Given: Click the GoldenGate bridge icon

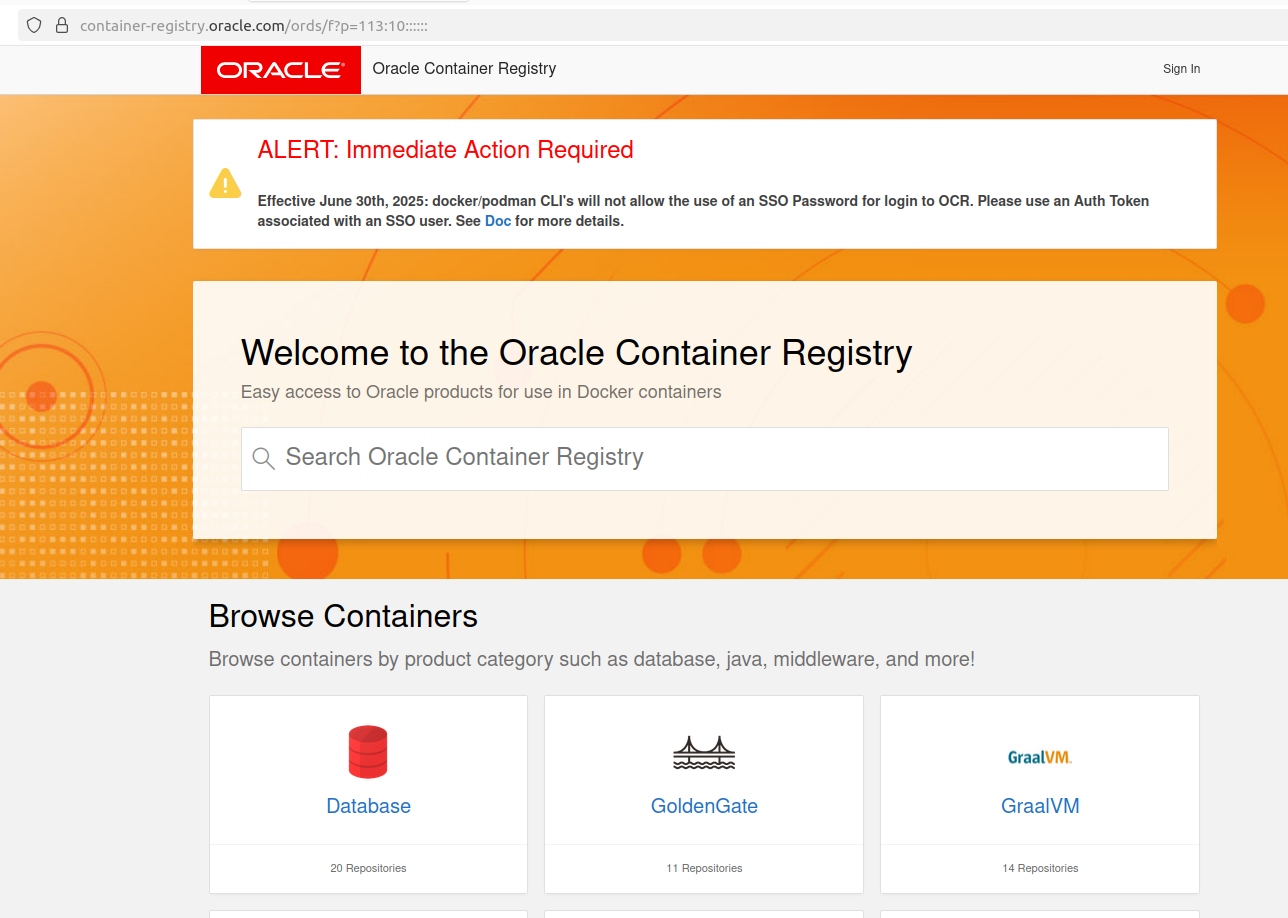Looking at the screenshot, I should tap(704, 753).
